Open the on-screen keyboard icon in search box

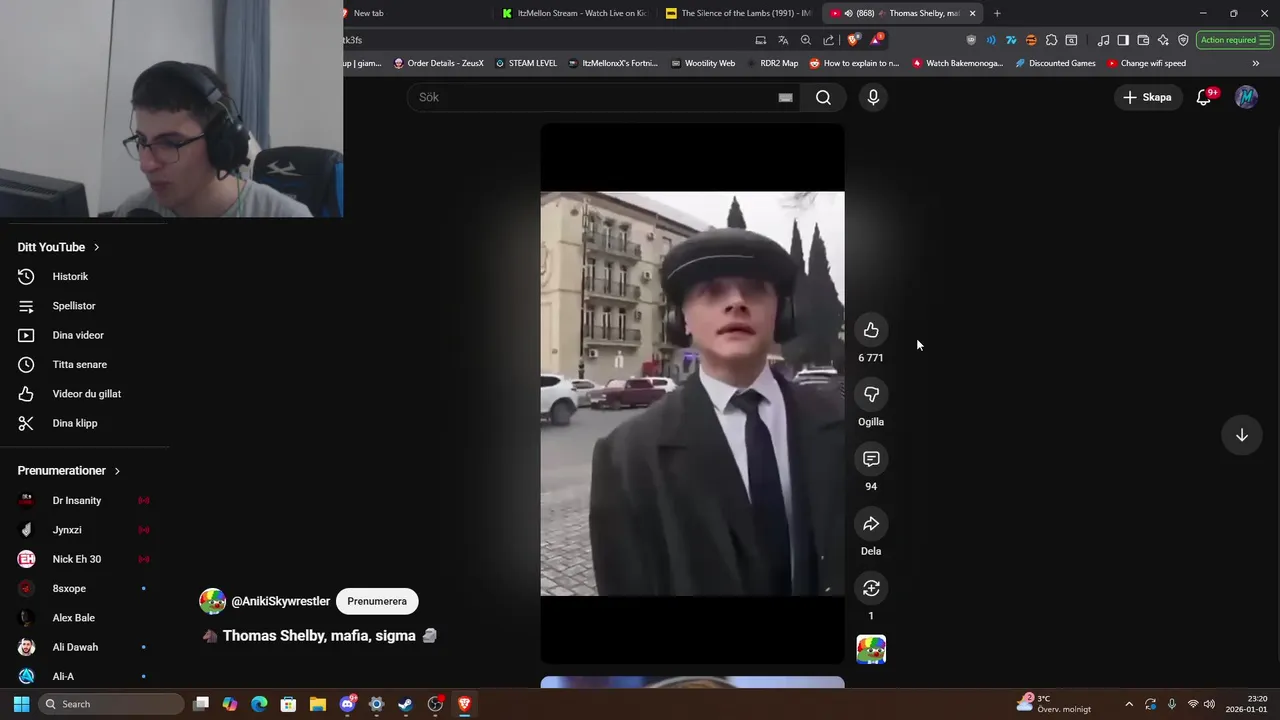click(785, 97)
